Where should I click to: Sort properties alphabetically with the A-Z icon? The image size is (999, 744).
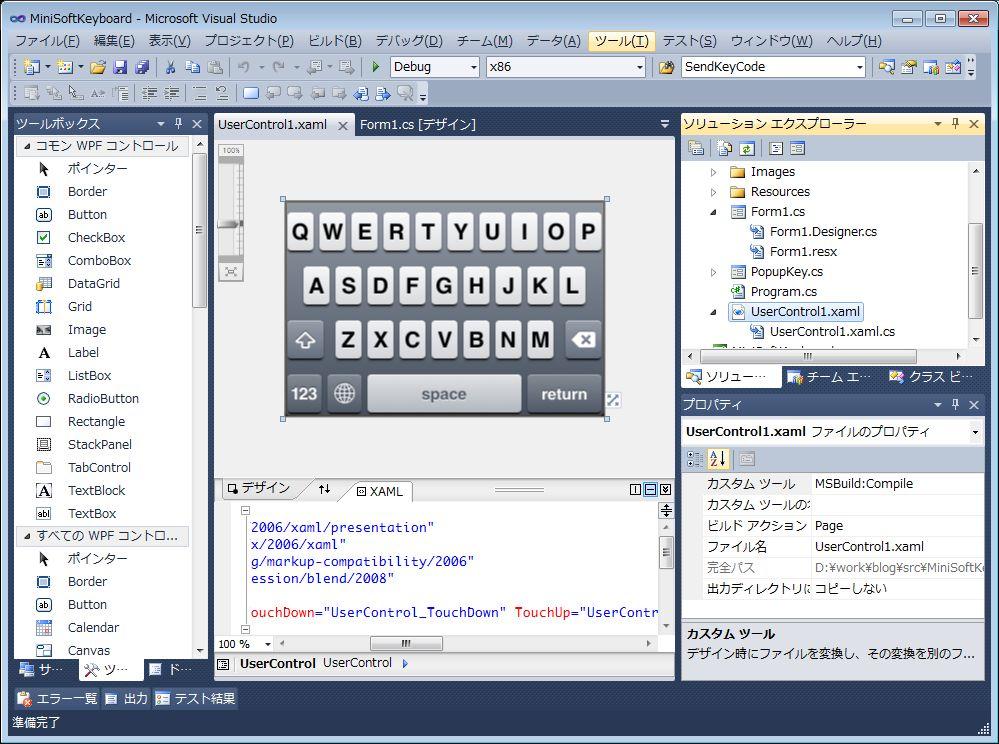click(718, 459)
